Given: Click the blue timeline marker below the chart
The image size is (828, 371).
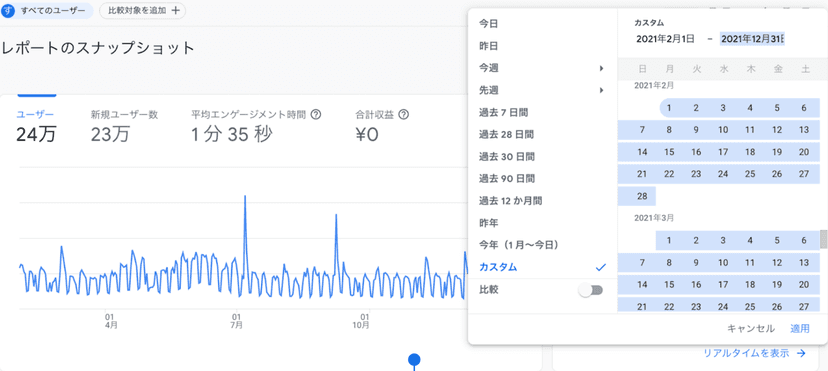Looking at the screenshot, I should pyautogui.click(x=415, y=360).
